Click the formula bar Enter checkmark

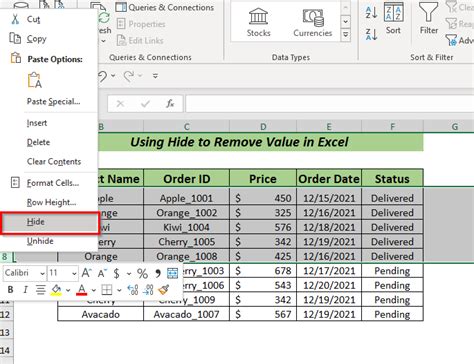click(x=145, y=104)
